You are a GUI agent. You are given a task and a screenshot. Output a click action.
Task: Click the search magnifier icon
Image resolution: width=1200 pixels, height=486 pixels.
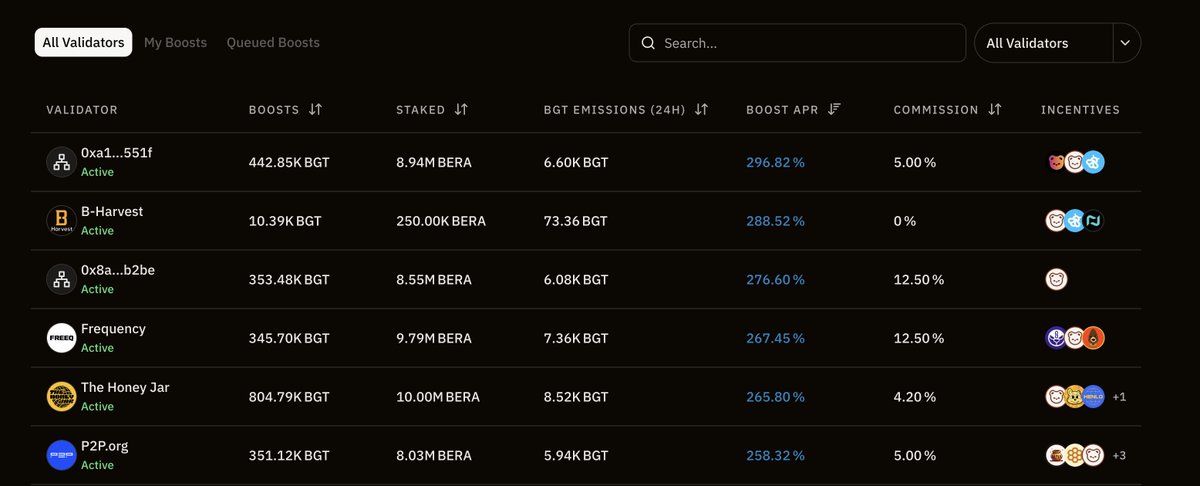coord(648,43)
